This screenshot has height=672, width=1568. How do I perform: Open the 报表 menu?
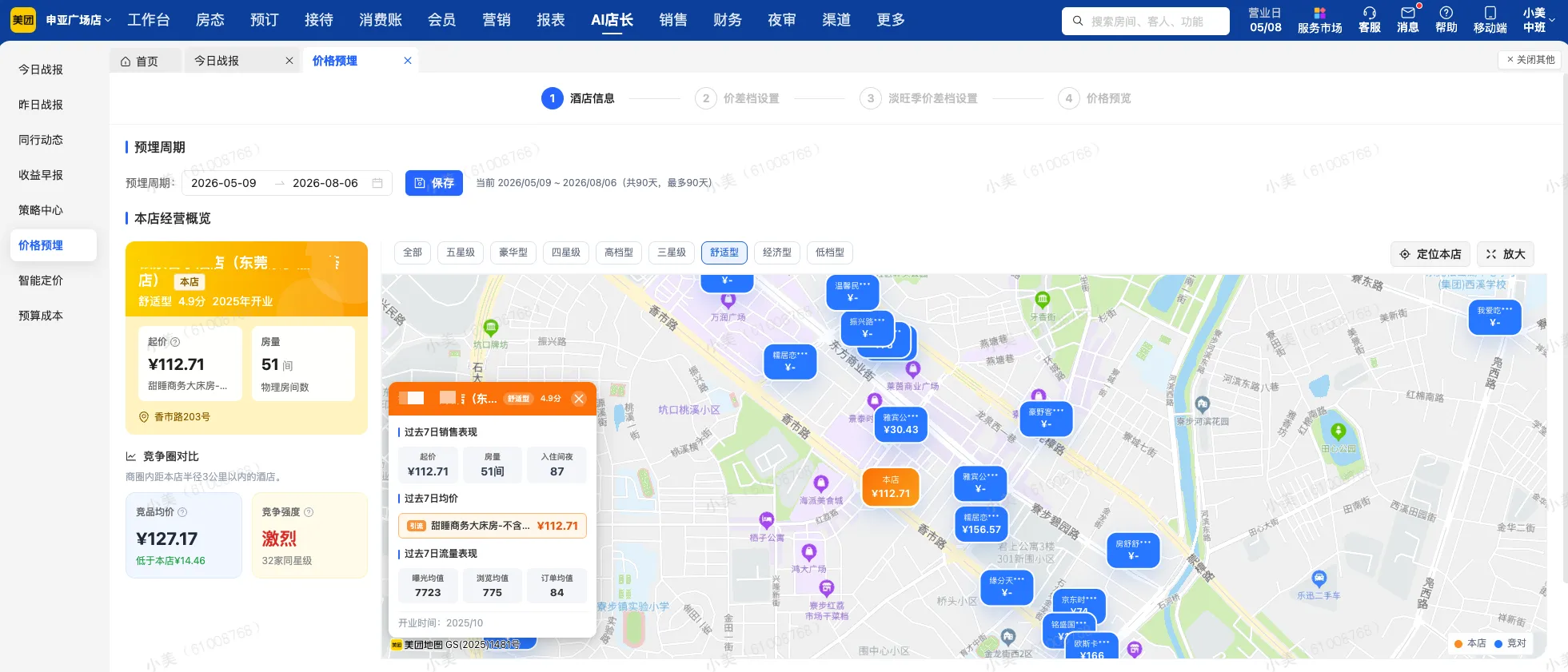click(551, 20)
